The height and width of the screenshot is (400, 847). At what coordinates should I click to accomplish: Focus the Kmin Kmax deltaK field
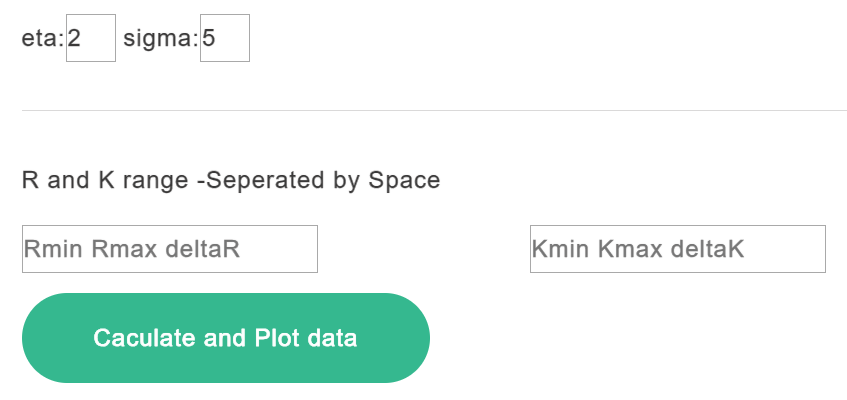coord(677,249)
